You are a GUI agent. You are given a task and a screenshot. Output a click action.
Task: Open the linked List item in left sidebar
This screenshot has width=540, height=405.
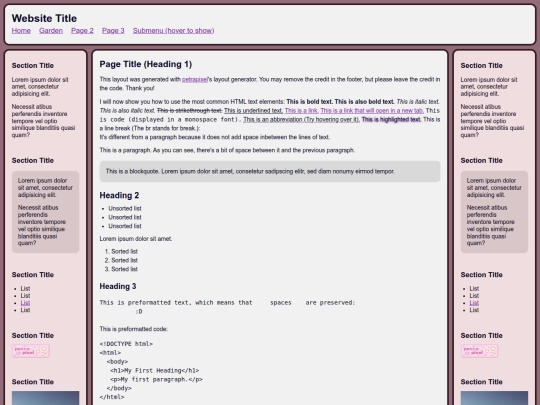[x=25, y=303]
